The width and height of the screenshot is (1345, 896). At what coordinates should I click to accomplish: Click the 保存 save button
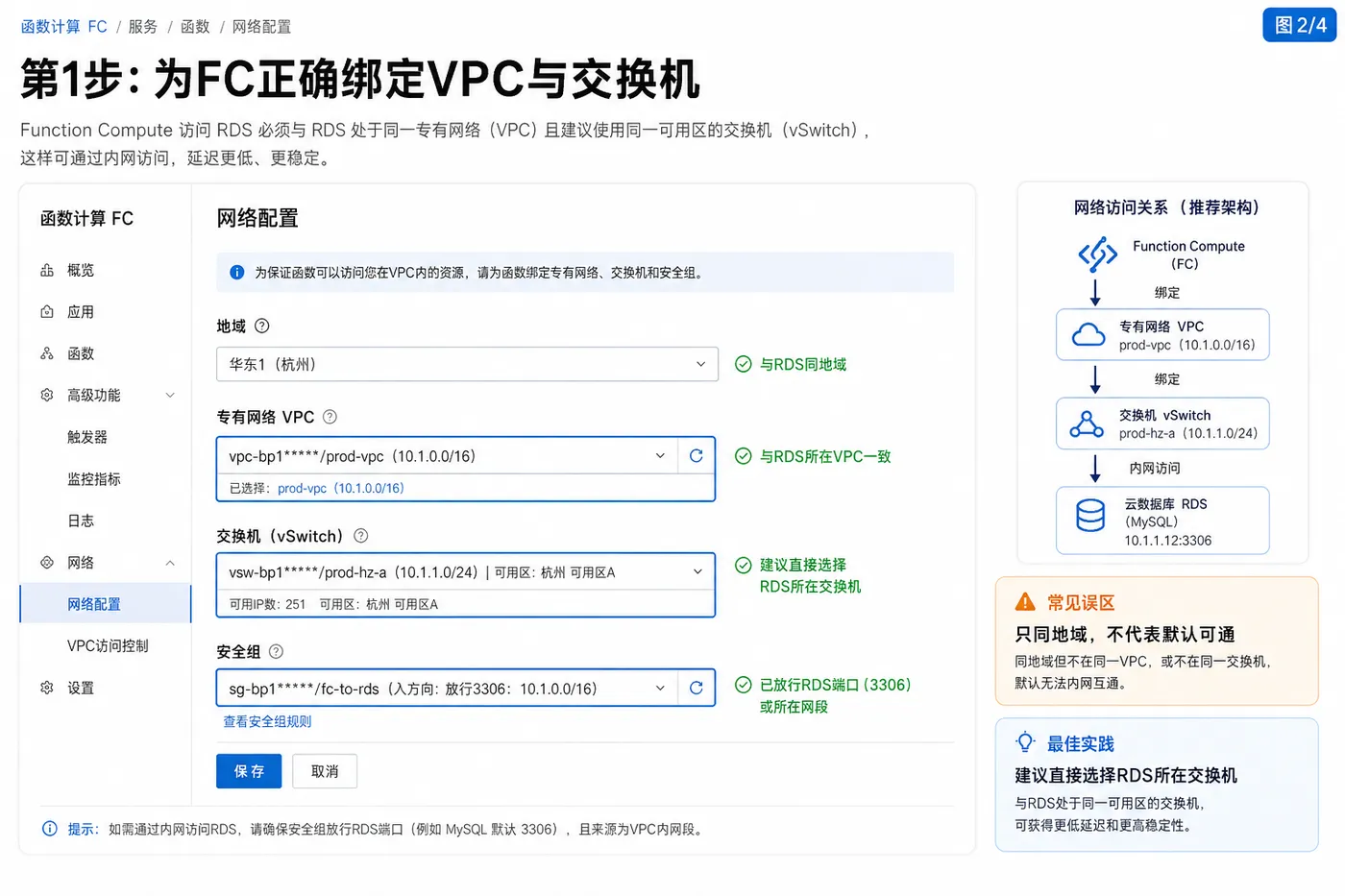[x=249, y=771]
